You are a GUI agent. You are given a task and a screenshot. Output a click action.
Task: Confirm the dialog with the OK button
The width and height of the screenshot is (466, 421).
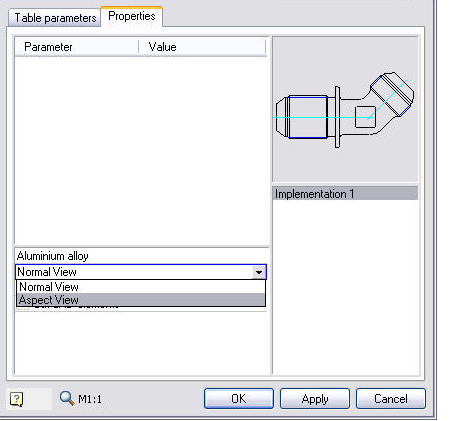(239, 399)
